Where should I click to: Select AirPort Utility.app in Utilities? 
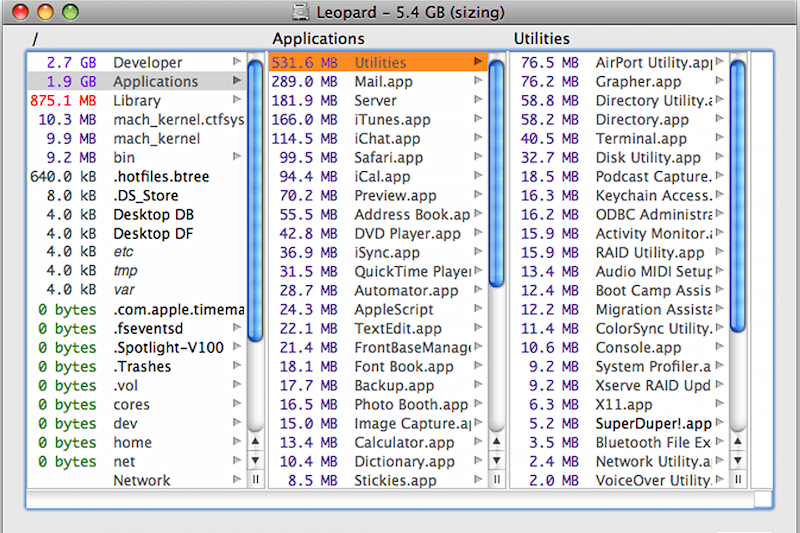[619, 62]
